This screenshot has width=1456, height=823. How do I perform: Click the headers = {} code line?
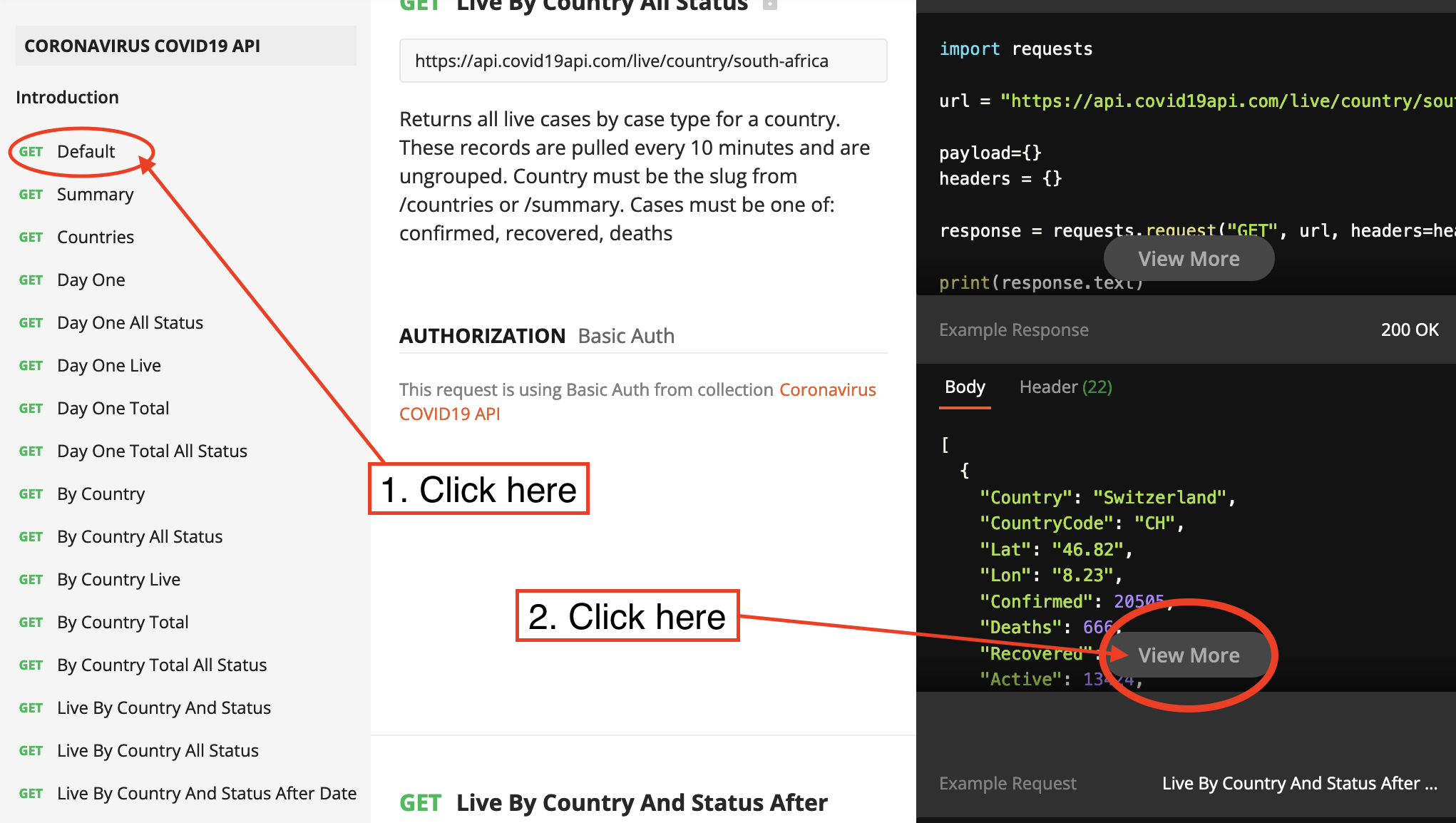1000,178
